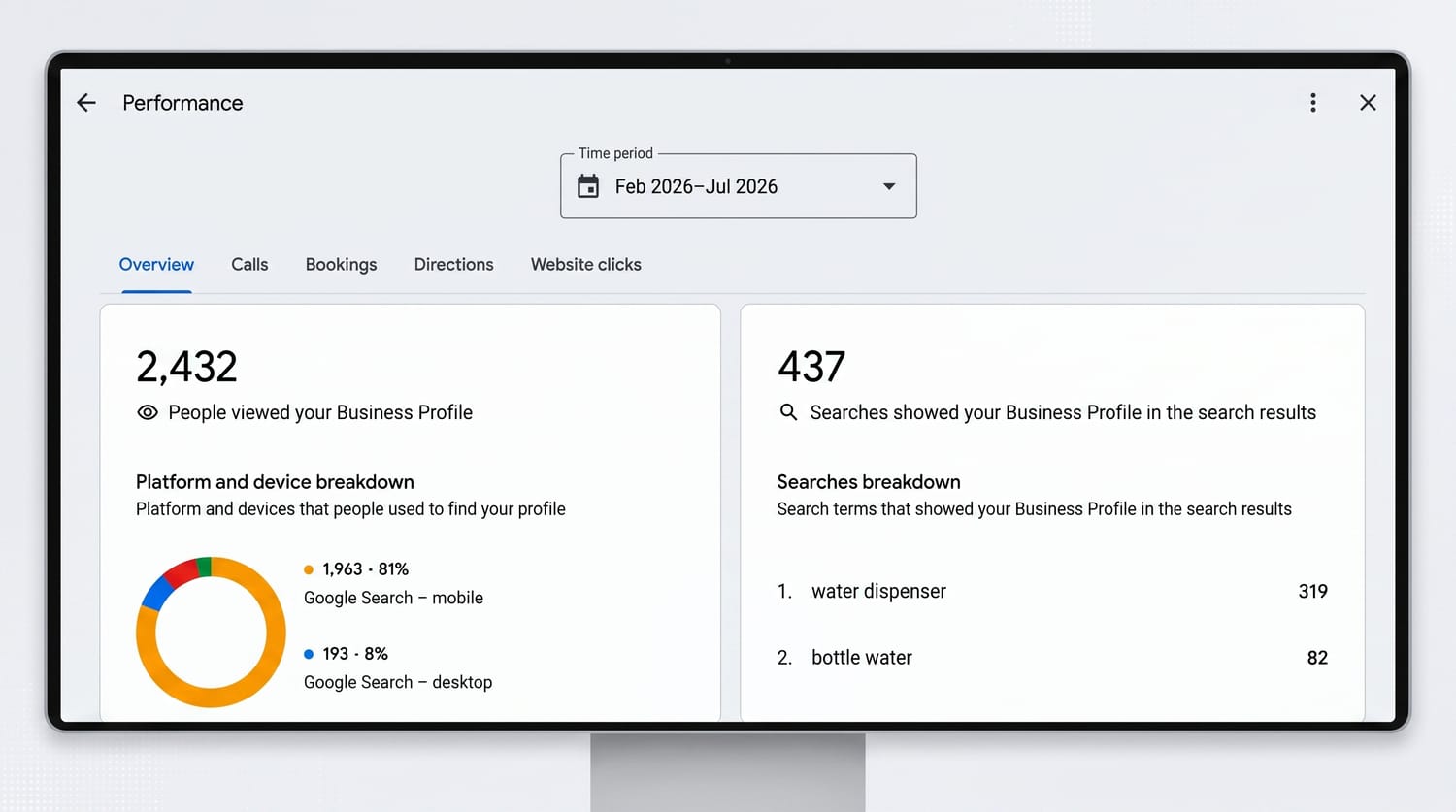This screenshot has height=812, width=1456.
Task: Click the "Platform and device breakdown" heading
Action: tap(275, 482)
